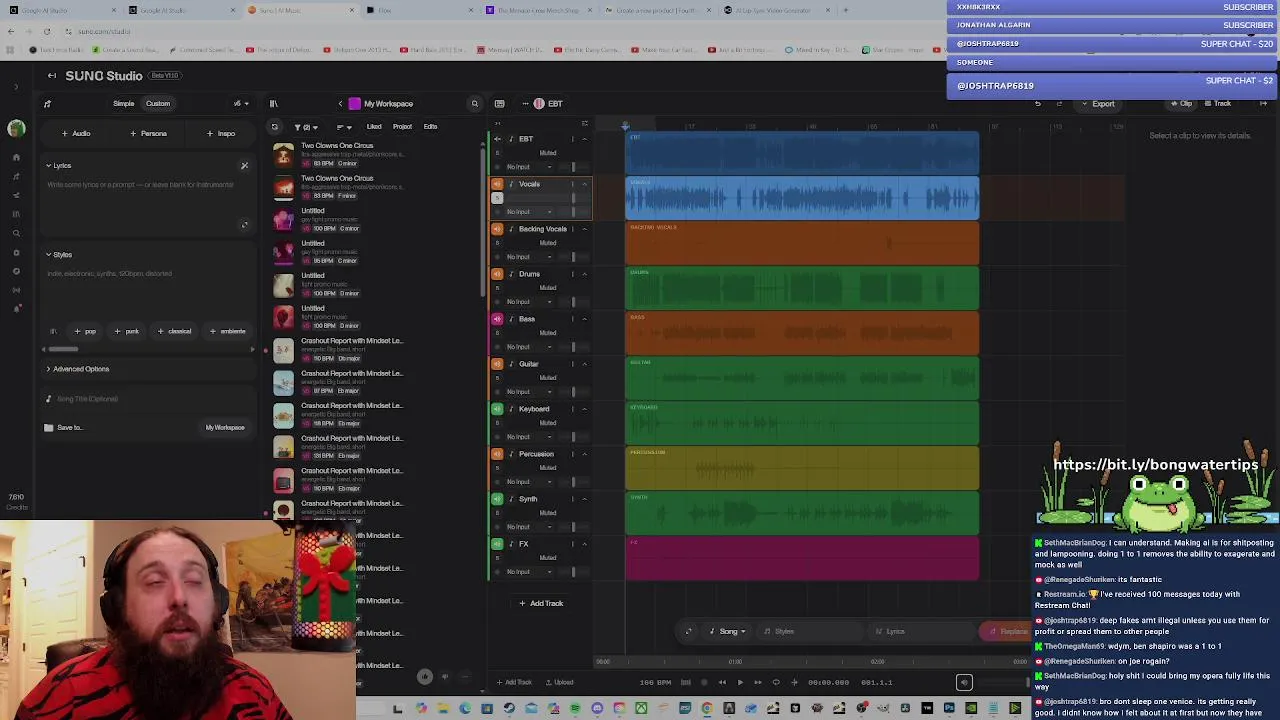Toggle the Drums track mute speaker icon
This screenshot has width=1280, height=720.
coord(497,274)
